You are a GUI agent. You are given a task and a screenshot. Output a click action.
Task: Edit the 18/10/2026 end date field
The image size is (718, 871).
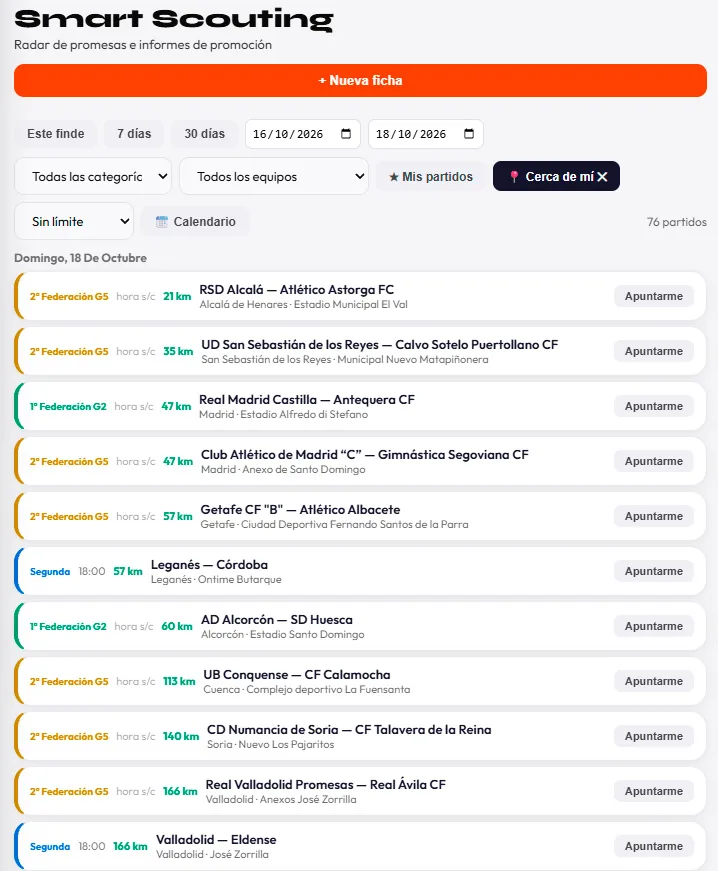coord(426,134)
